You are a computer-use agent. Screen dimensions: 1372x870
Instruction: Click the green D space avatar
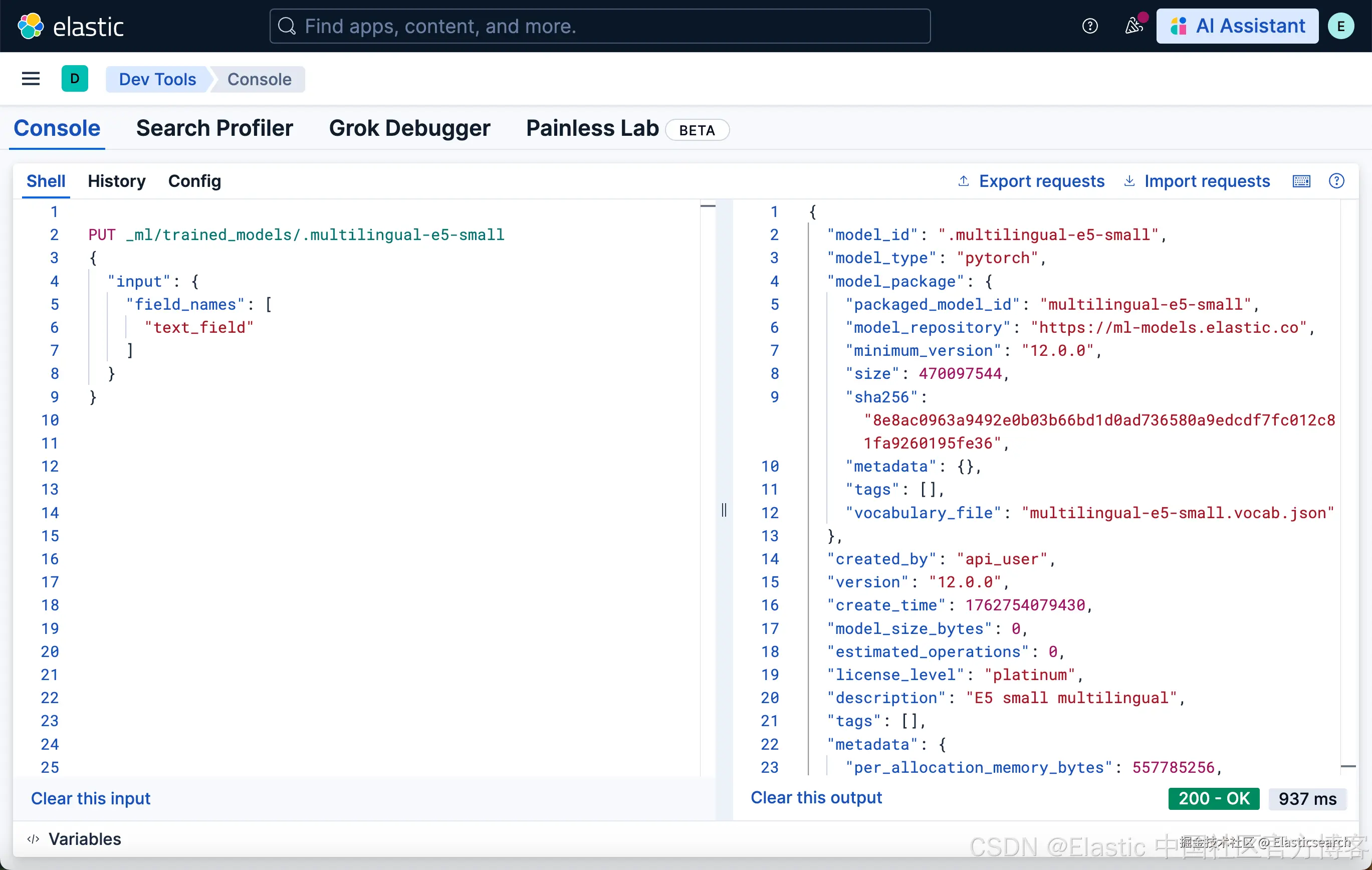click(75, 79)
